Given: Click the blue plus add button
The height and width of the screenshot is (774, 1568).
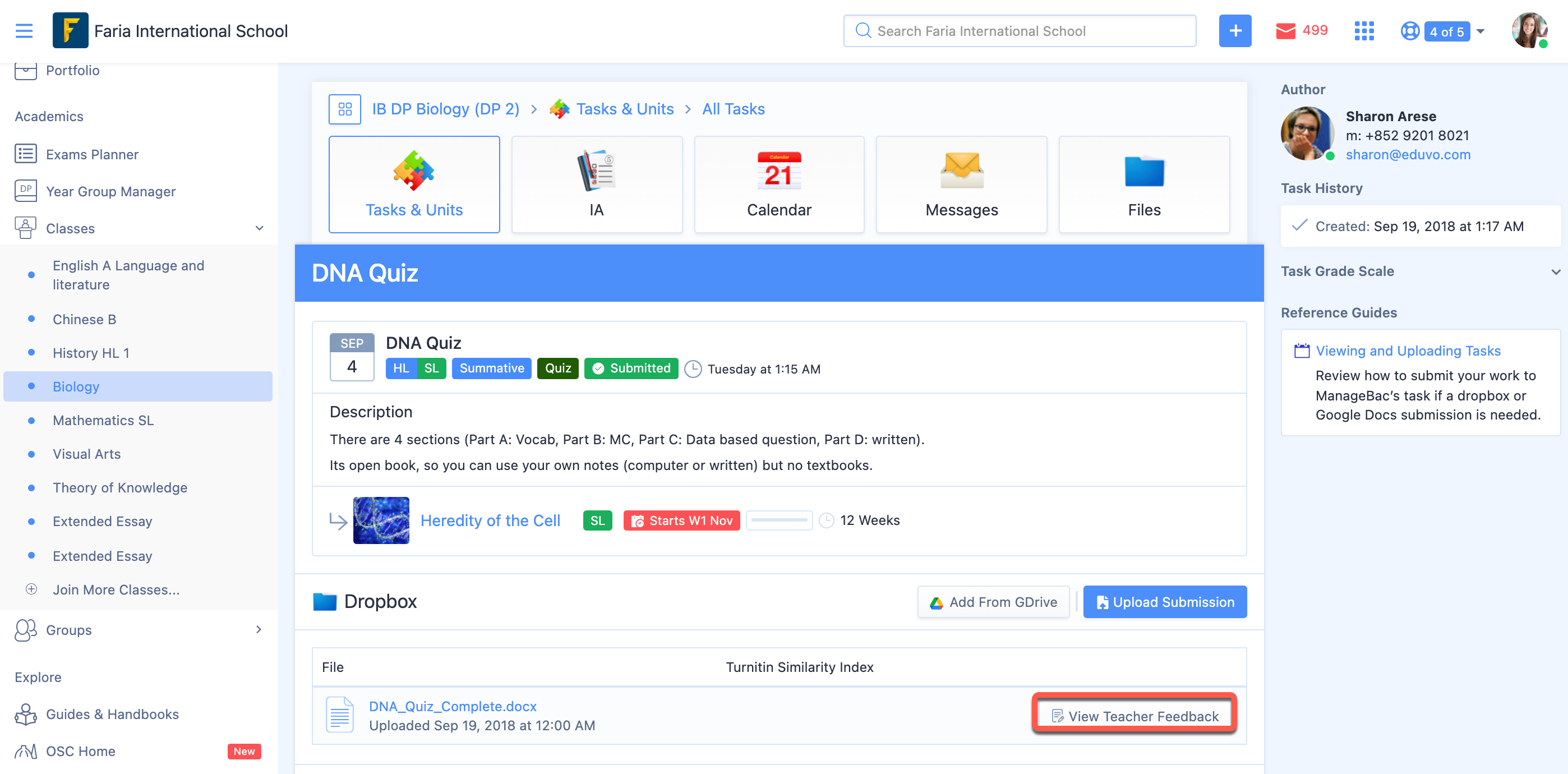Looking at the screenshot, I should [x=1234, y=30].
